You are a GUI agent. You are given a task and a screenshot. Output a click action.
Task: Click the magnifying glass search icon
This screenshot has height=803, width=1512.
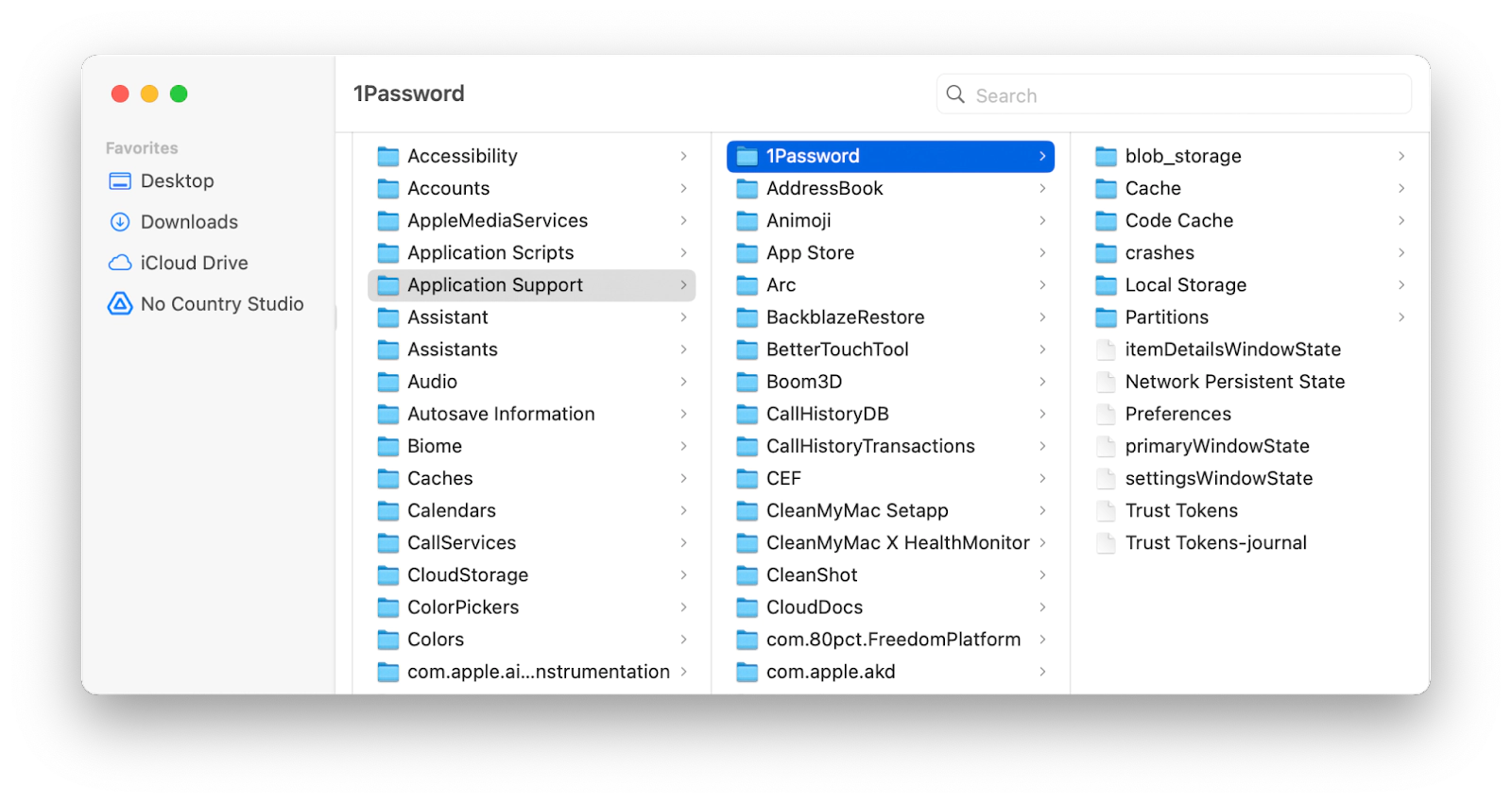coord(955,94)
